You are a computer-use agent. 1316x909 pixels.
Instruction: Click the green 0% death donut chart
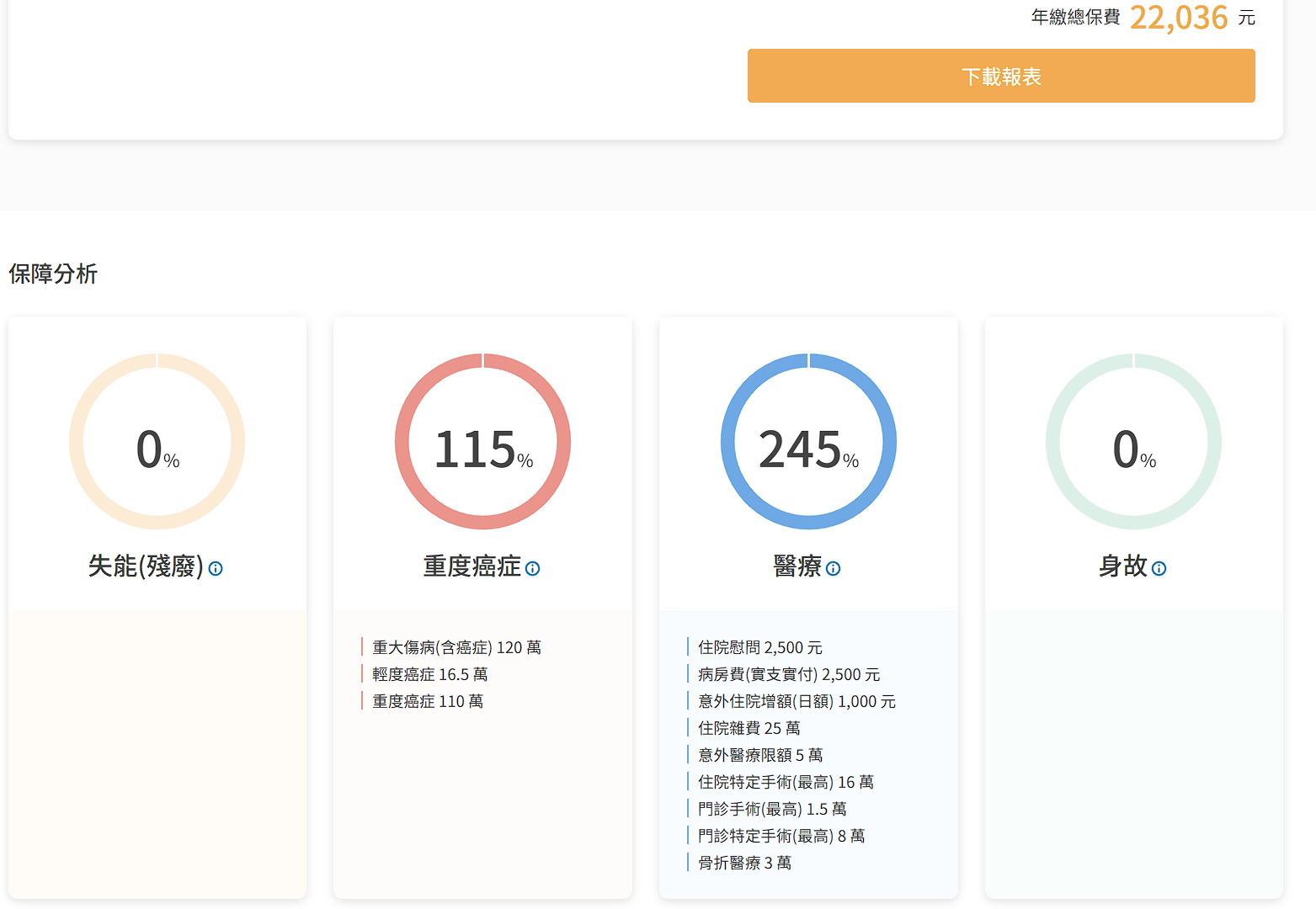pos(1133,442)
